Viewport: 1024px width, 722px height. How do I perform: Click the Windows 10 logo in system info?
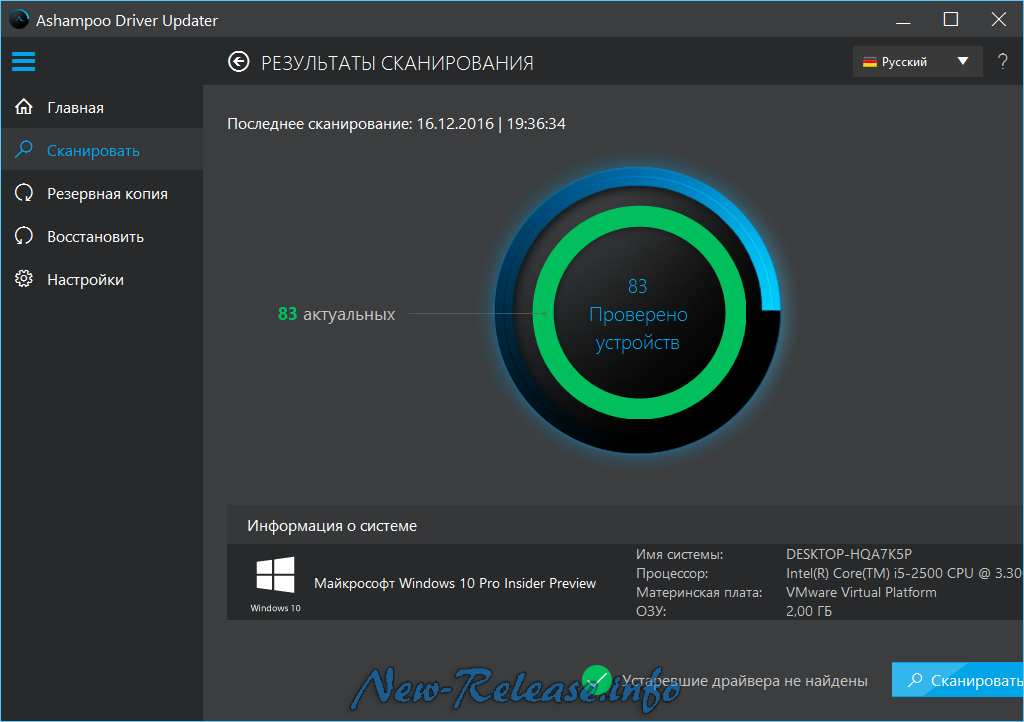(275, 575)
